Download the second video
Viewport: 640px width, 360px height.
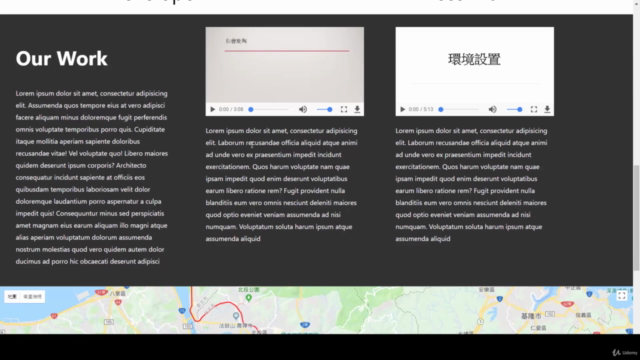[547, 109]
